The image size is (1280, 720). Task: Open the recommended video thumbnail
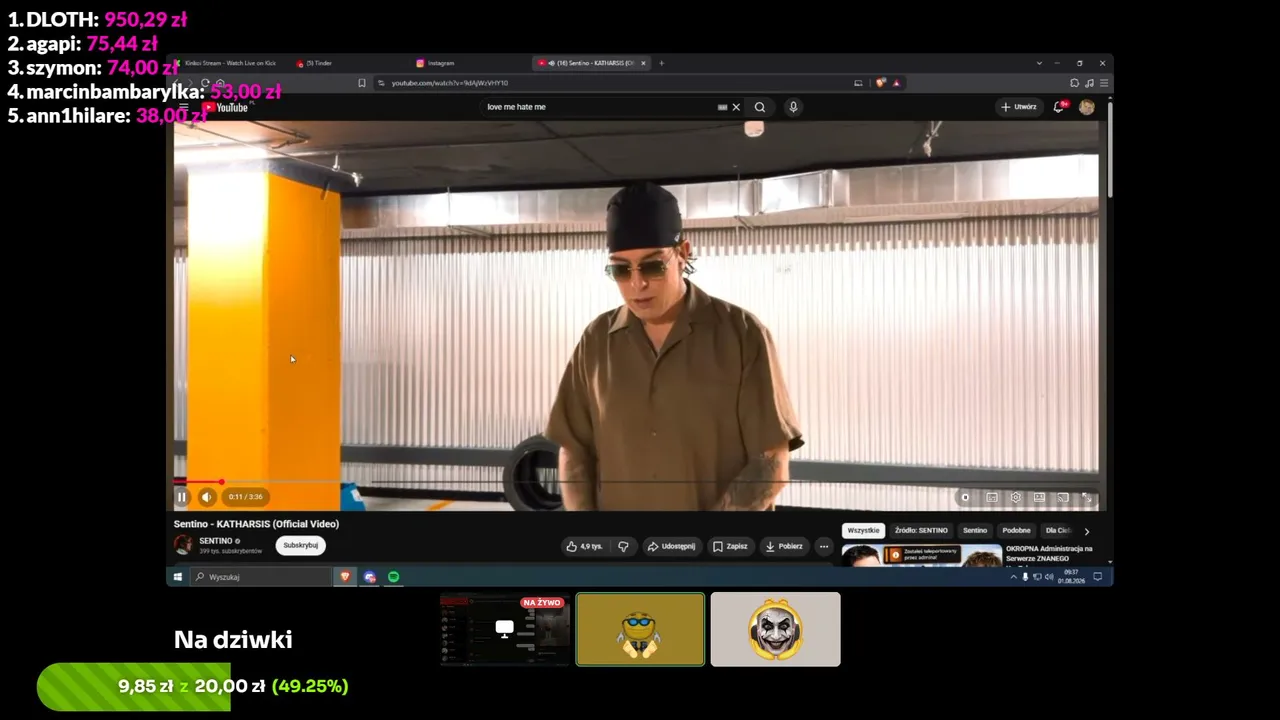tap(921, 555)
